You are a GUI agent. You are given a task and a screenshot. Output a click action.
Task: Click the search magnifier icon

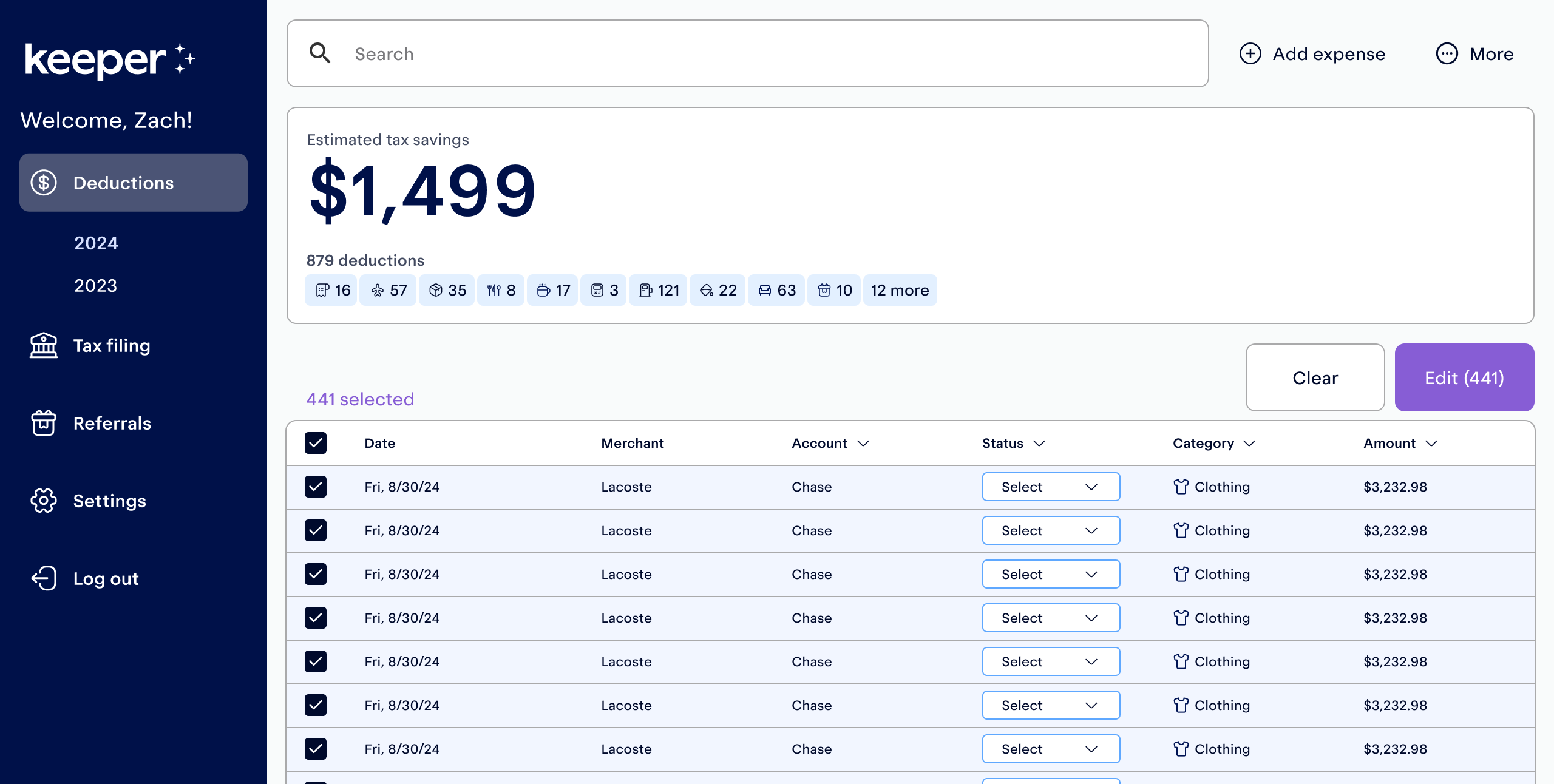[x=320, y=53]
